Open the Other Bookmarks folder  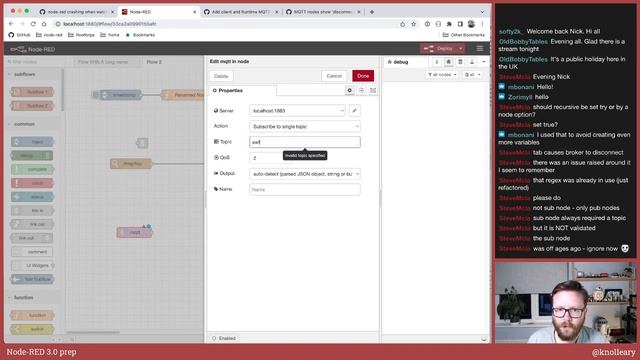464,35
